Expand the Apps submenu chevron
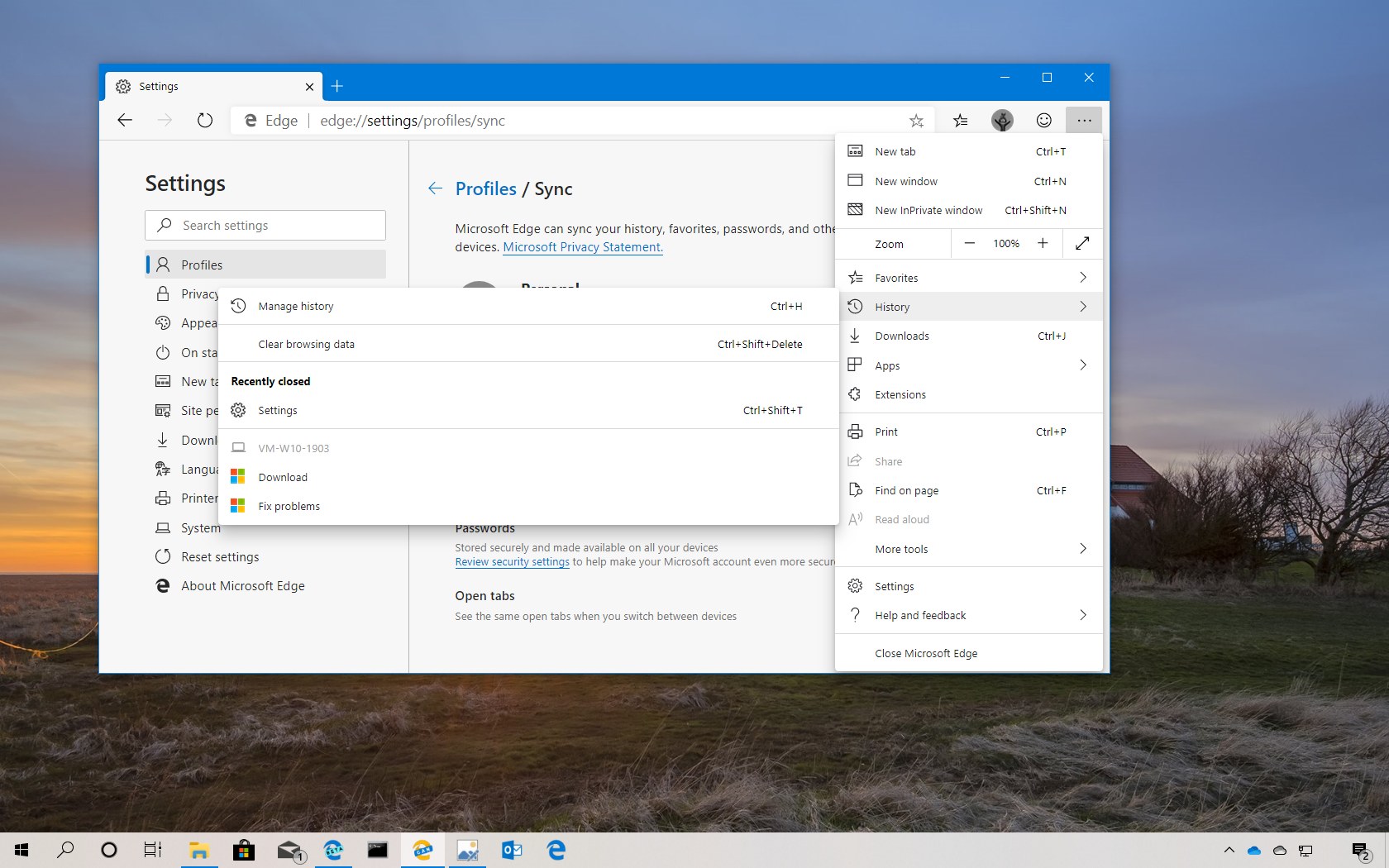The image size is (1389, 868). (x=1083, y=365)
